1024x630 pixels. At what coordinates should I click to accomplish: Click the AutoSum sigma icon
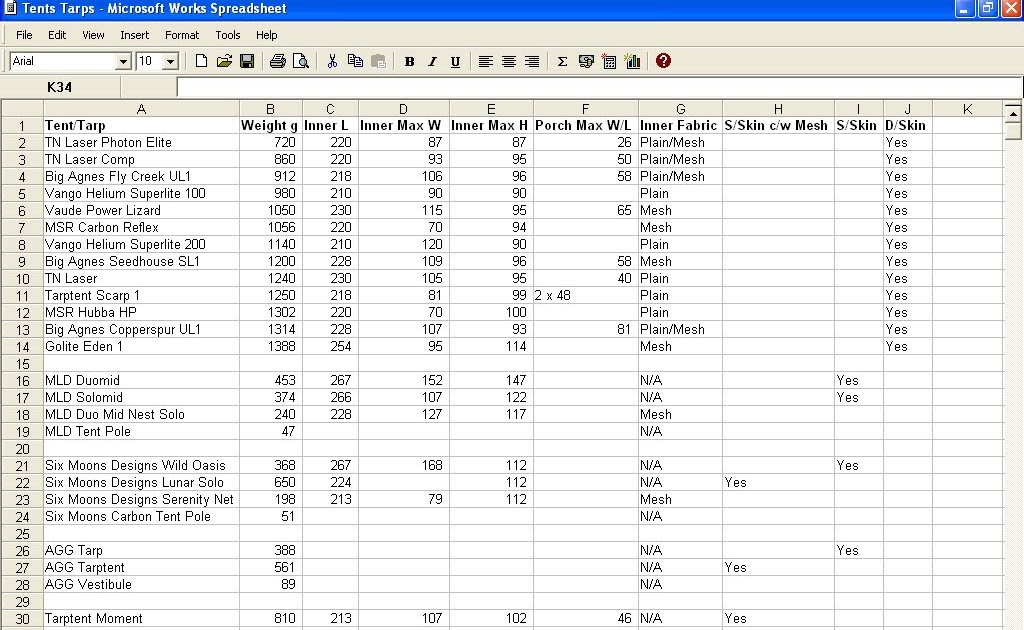(562, 61)
